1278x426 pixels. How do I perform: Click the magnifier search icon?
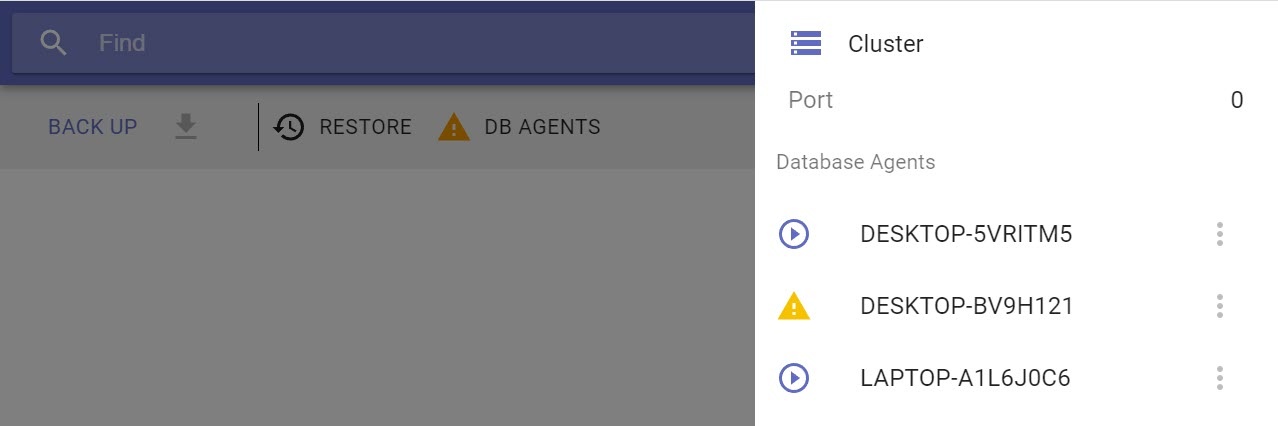(x=53, y=43)
